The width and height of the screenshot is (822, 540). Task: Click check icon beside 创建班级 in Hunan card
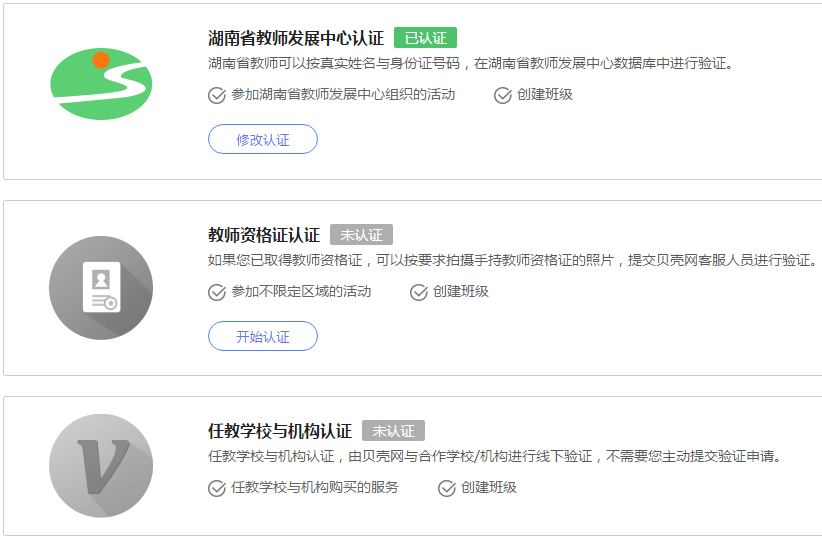tap(503, 95)
